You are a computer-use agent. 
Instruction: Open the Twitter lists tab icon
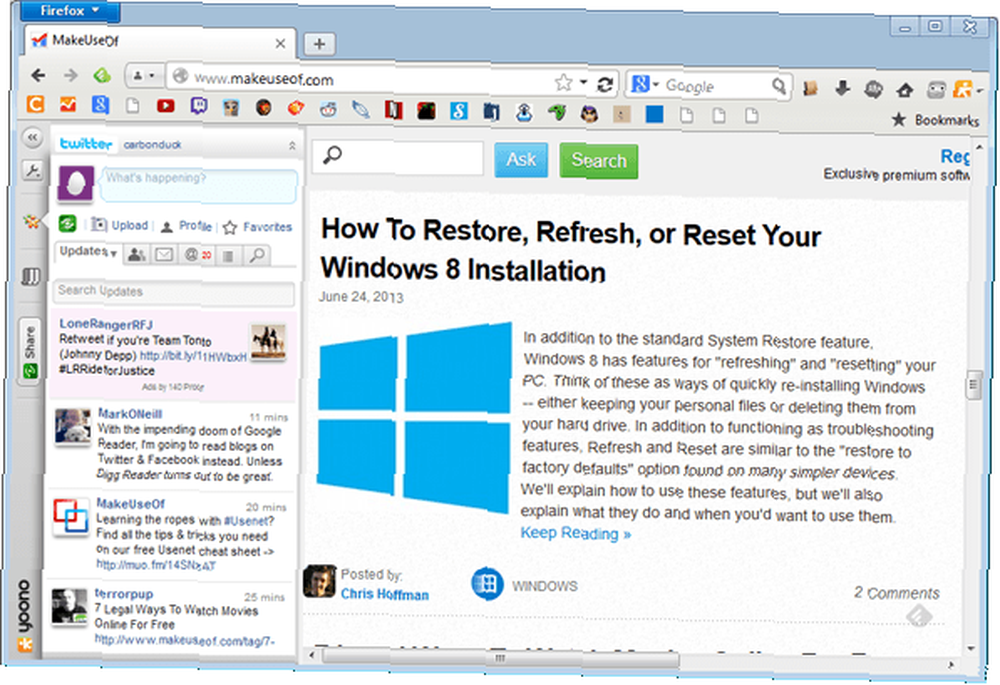pyautogui.click(x=228, y=256)
